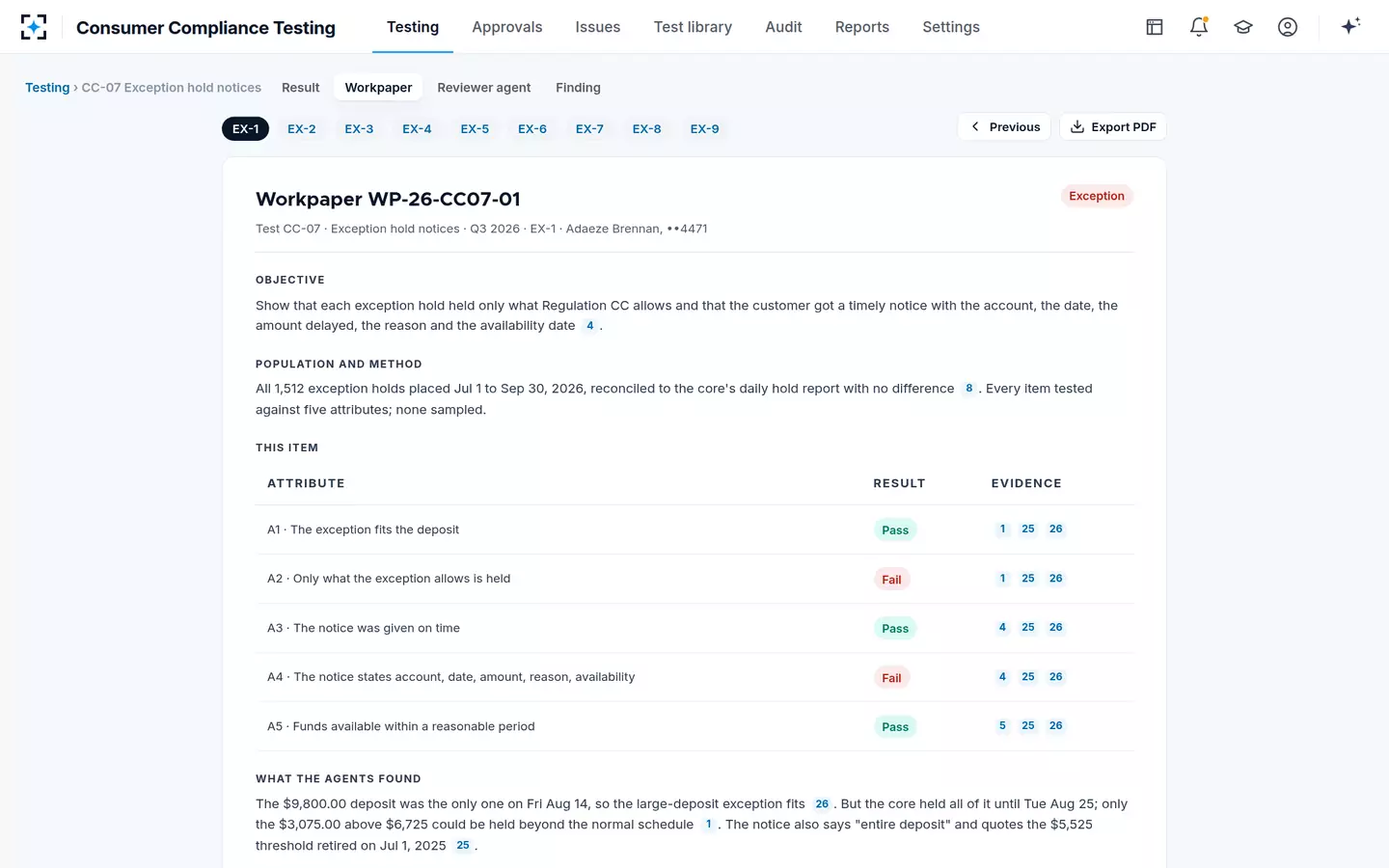Open evidence reference 26 in agents' findings

coord(822,804)
